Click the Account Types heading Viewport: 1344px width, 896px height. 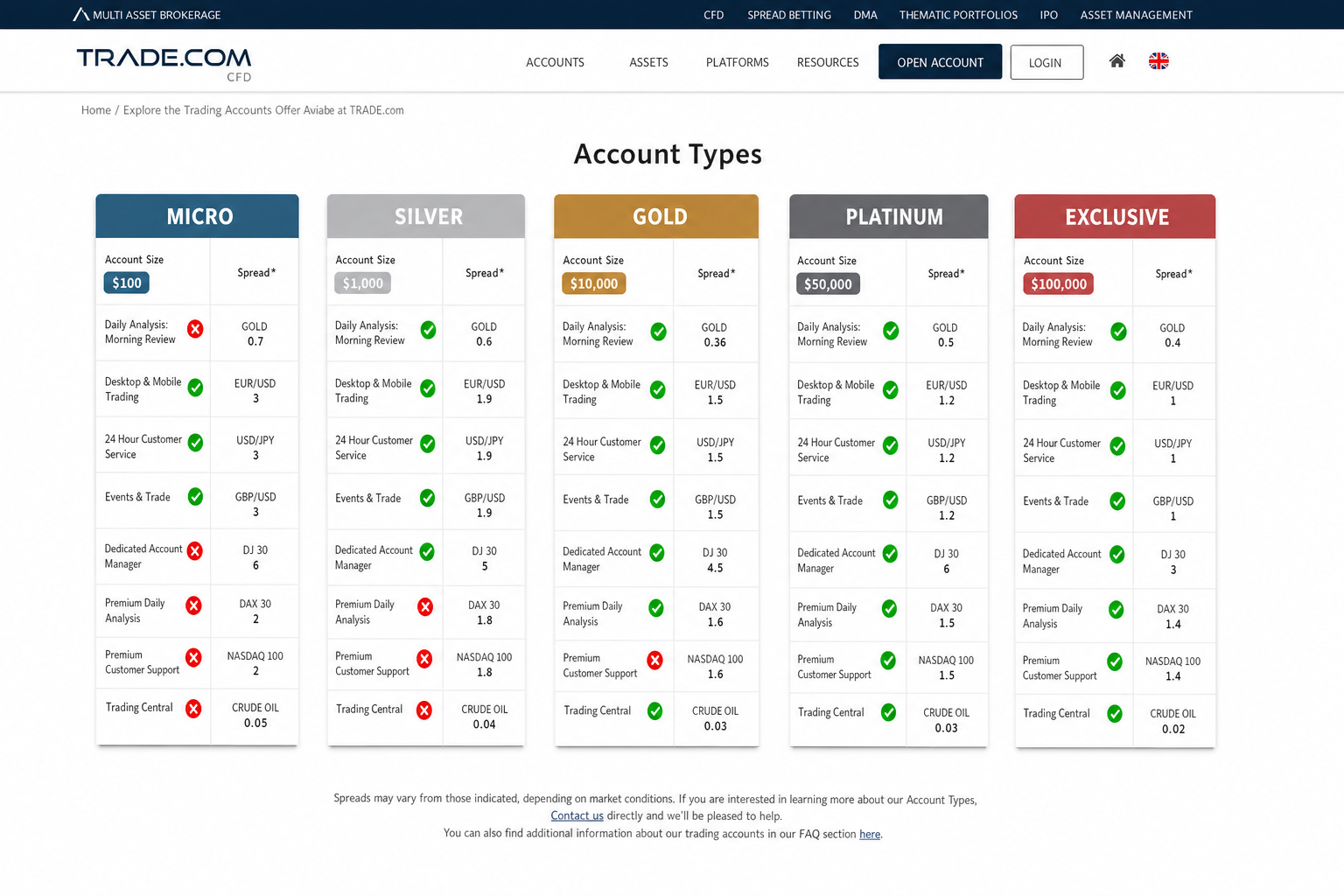[668, 154]
